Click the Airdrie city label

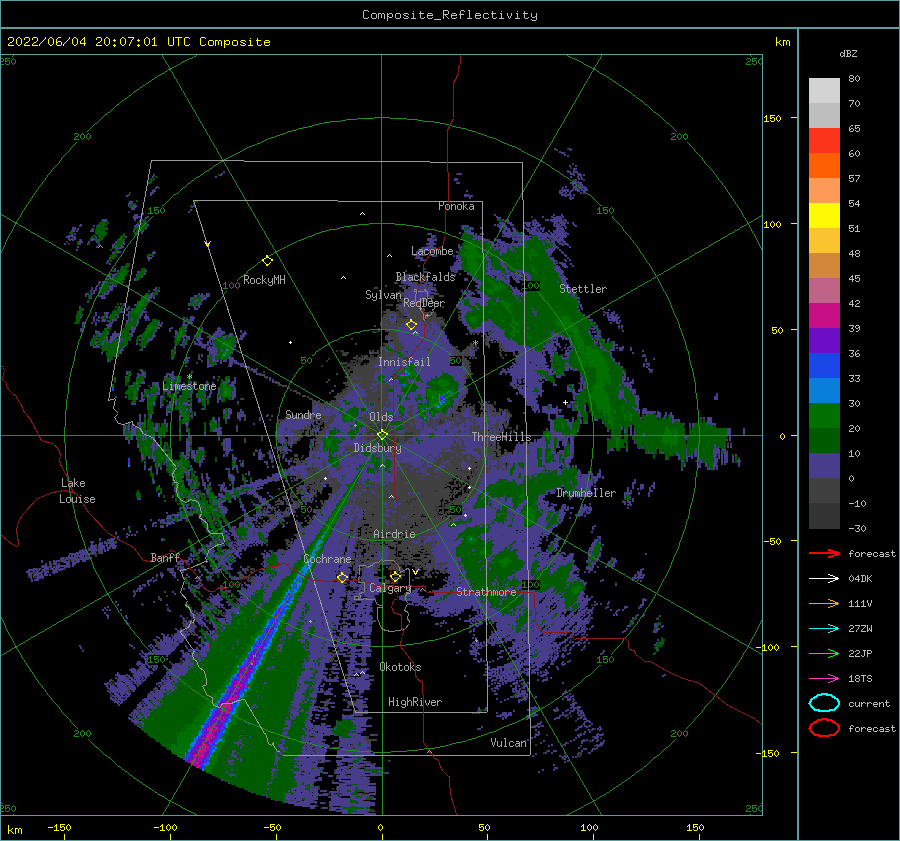[394, 534]
